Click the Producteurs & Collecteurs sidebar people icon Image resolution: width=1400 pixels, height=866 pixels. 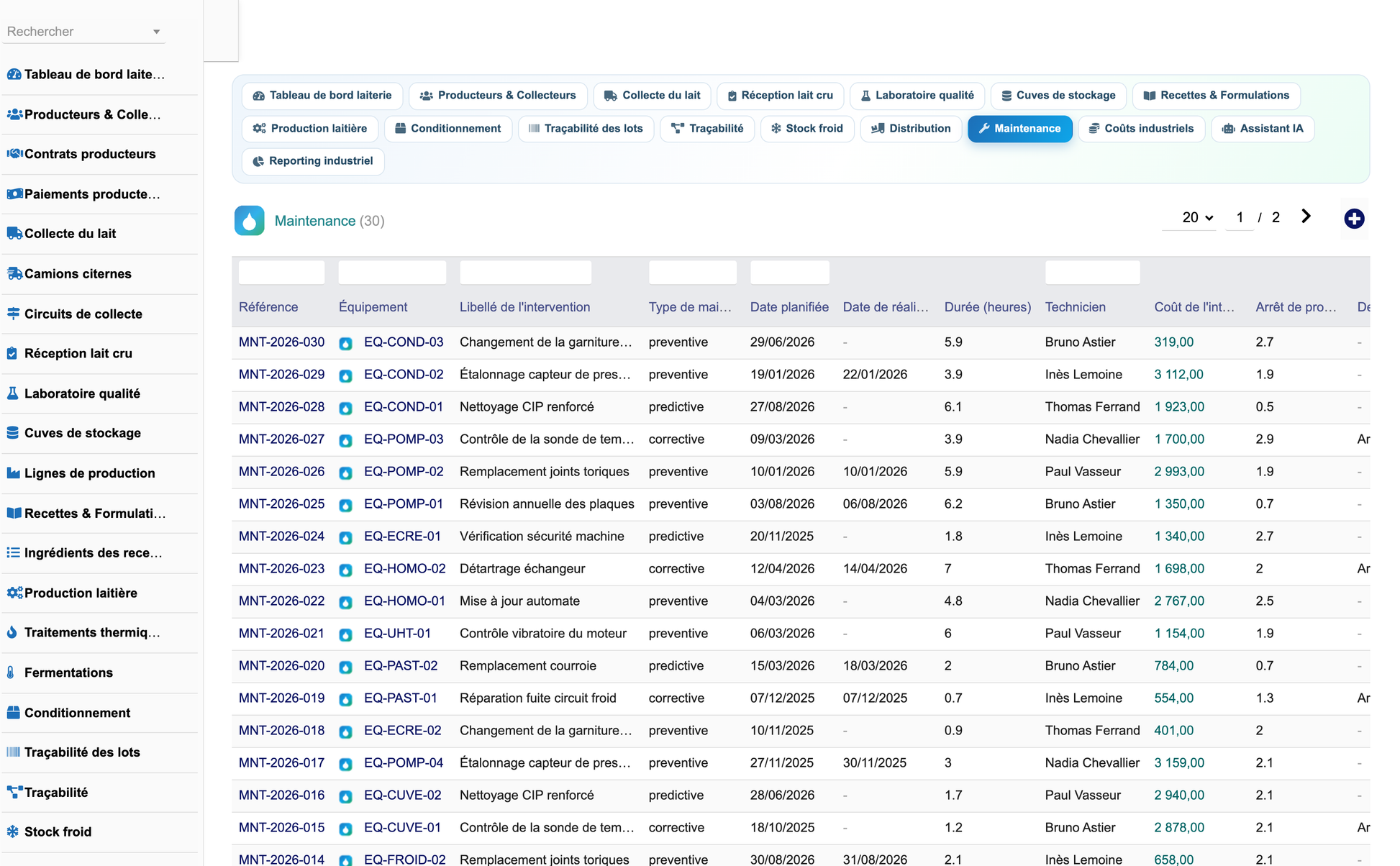tap(14, 114)
